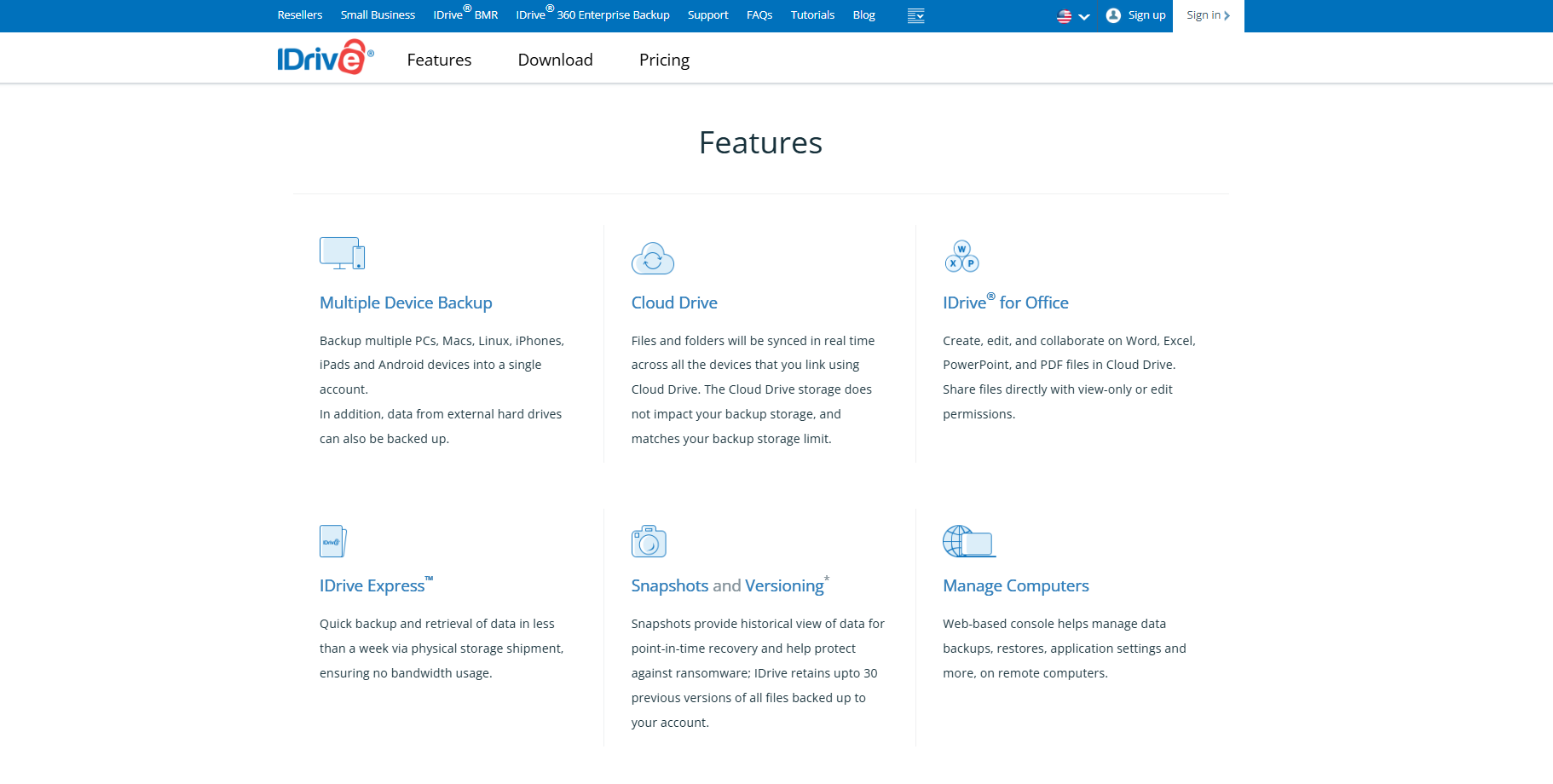1553x784 pixels.
Task: Open the Download page
Action: click(555, 60)
